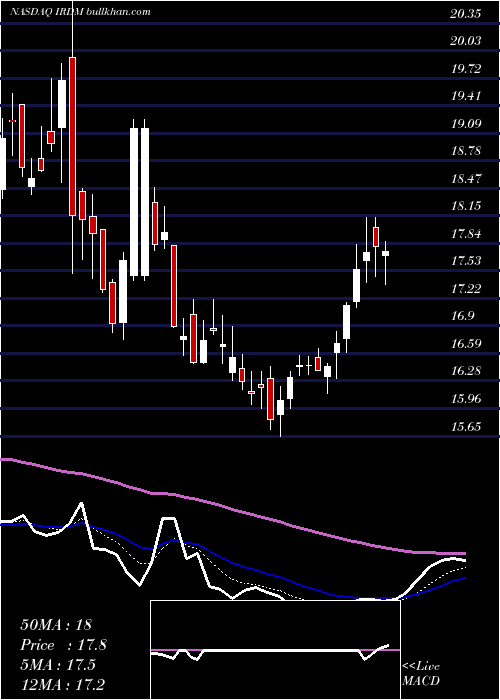Click the 16.59 price axis label
This screenshot has width=500, height=700.
click(x=466, y=343)
